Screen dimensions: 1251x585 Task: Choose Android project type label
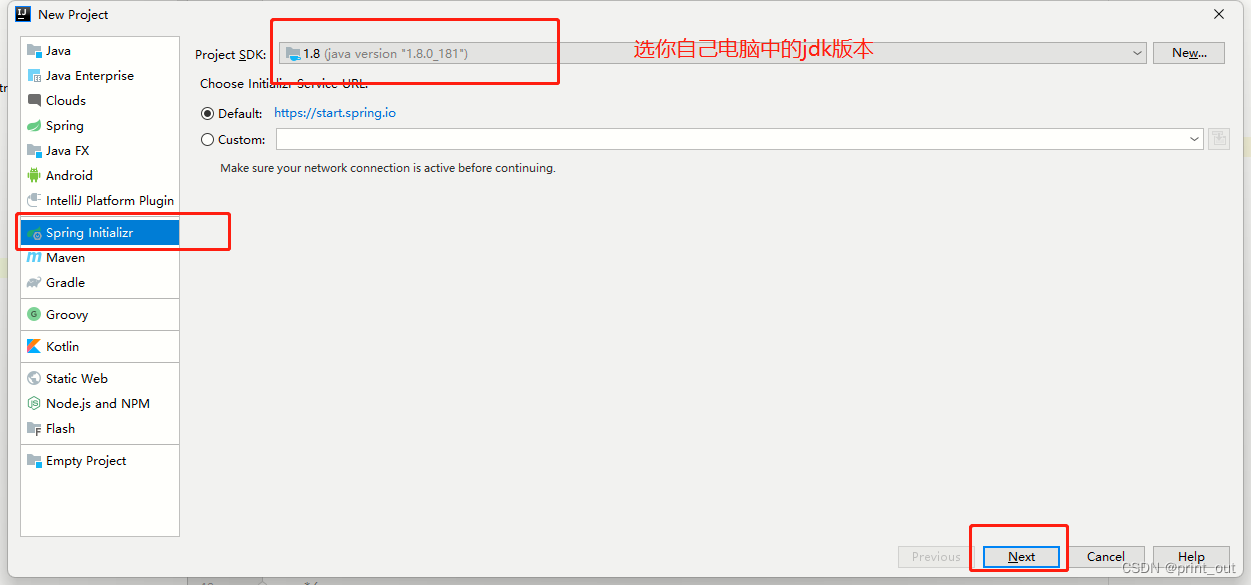(69, 176)
